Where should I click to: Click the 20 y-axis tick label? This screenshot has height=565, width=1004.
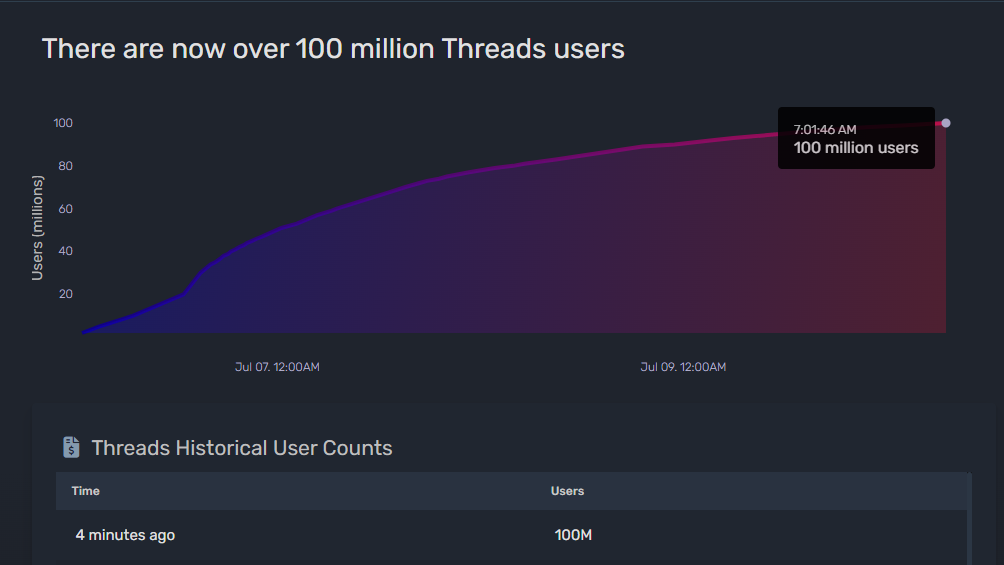pos(66,294)
